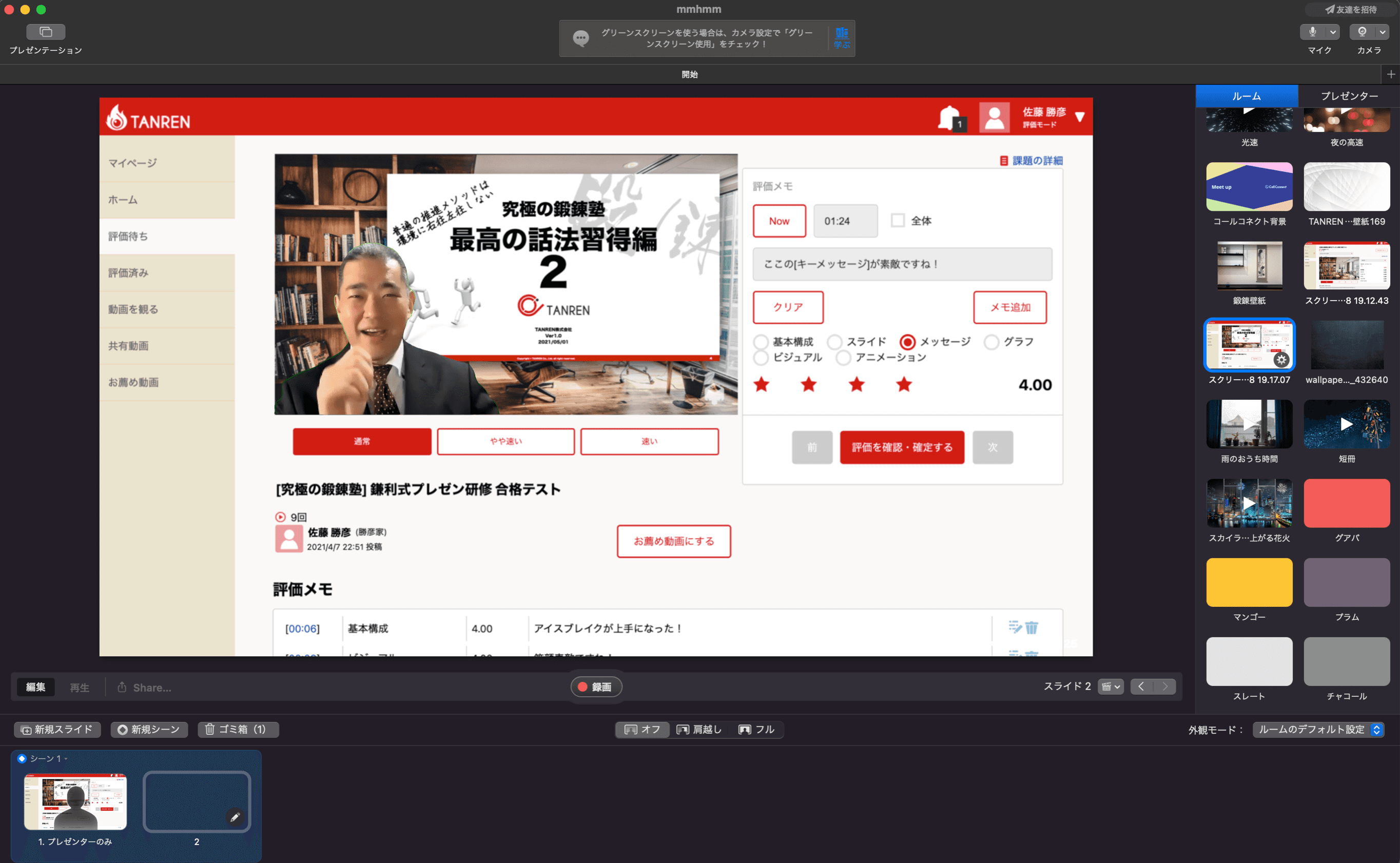1400x863 pixels.
Task: Open the Presentation panel icon
Action: coord(46,32)
